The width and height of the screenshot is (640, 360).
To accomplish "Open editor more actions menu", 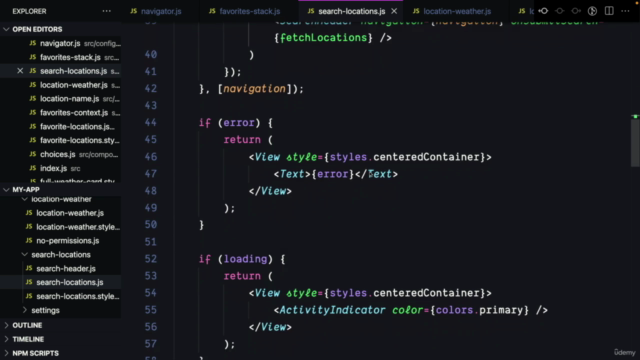I will click(x=625, y=11).
